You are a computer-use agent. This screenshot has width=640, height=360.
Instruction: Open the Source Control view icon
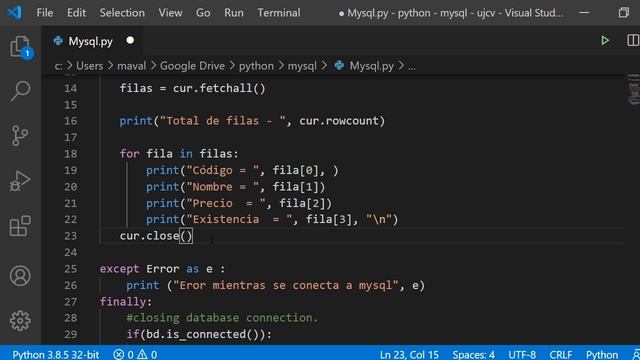[x=20, y=135]
